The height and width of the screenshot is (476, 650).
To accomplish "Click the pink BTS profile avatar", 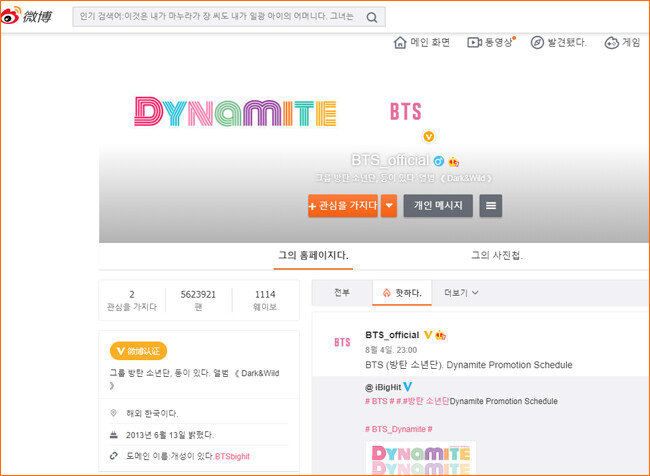I will [405, 111].
